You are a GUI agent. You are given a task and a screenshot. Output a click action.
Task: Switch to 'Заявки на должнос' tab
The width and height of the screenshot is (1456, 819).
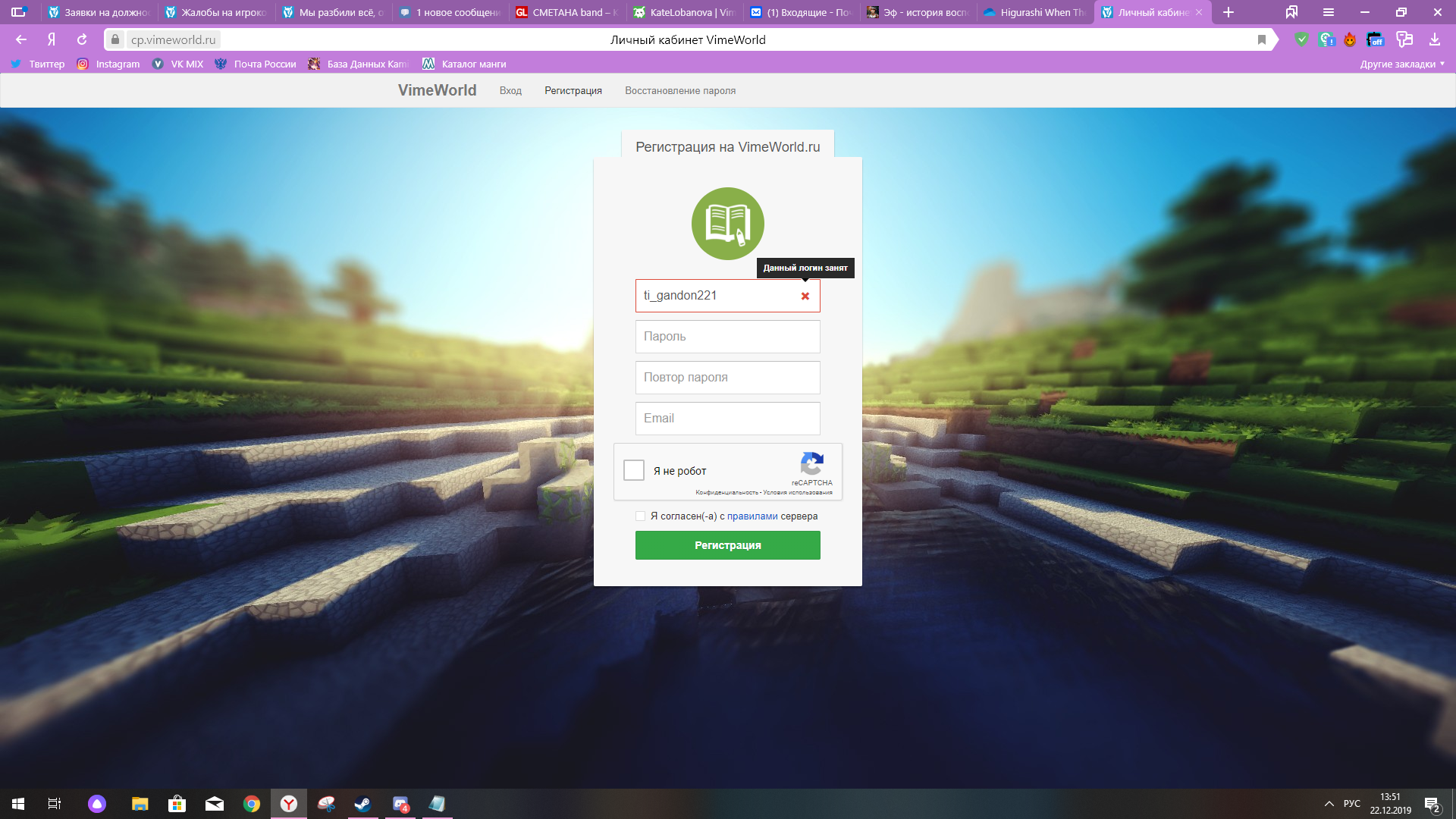click(100, 12)
